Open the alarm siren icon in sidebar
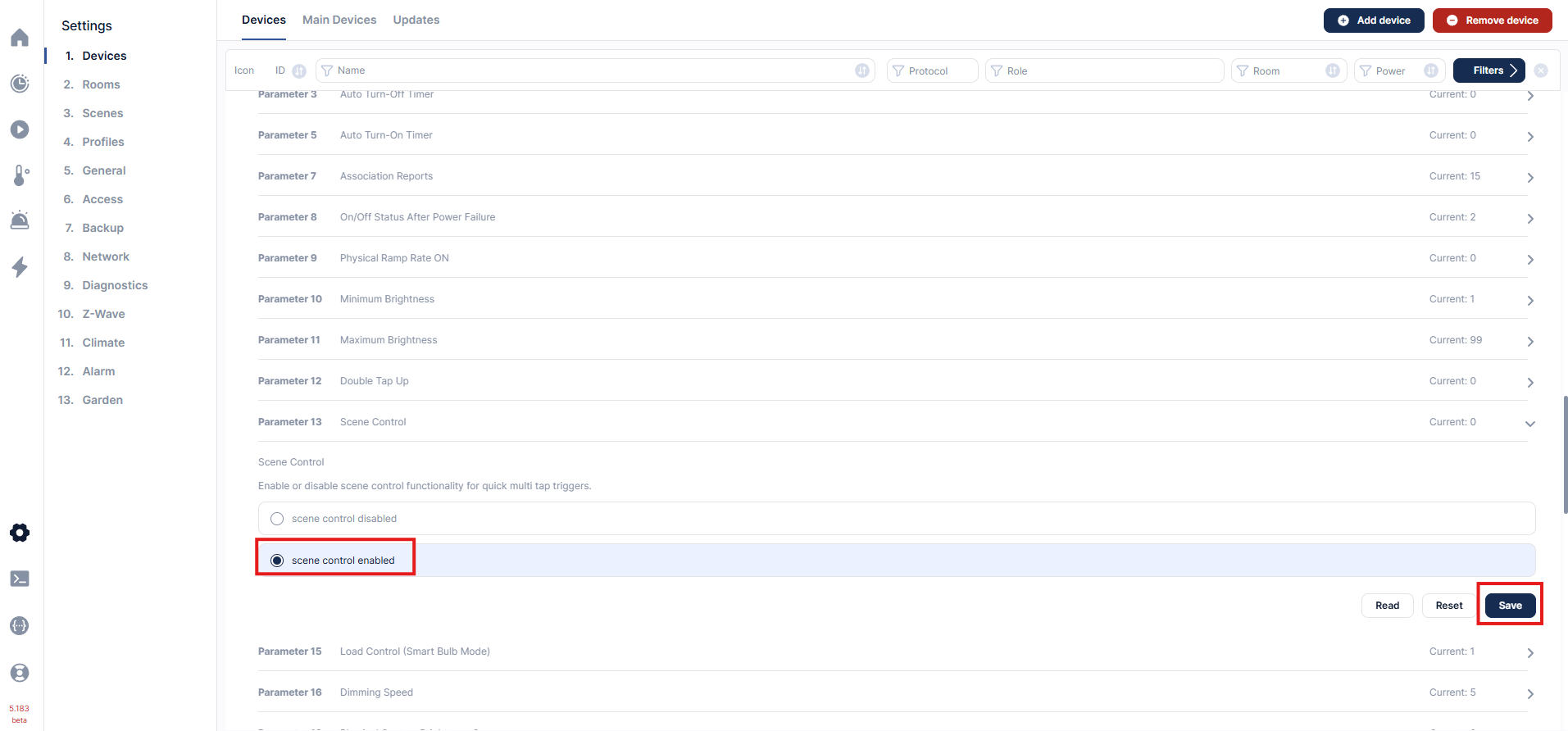This screenshot has width=1568, height=731. (x=20, y=220)
